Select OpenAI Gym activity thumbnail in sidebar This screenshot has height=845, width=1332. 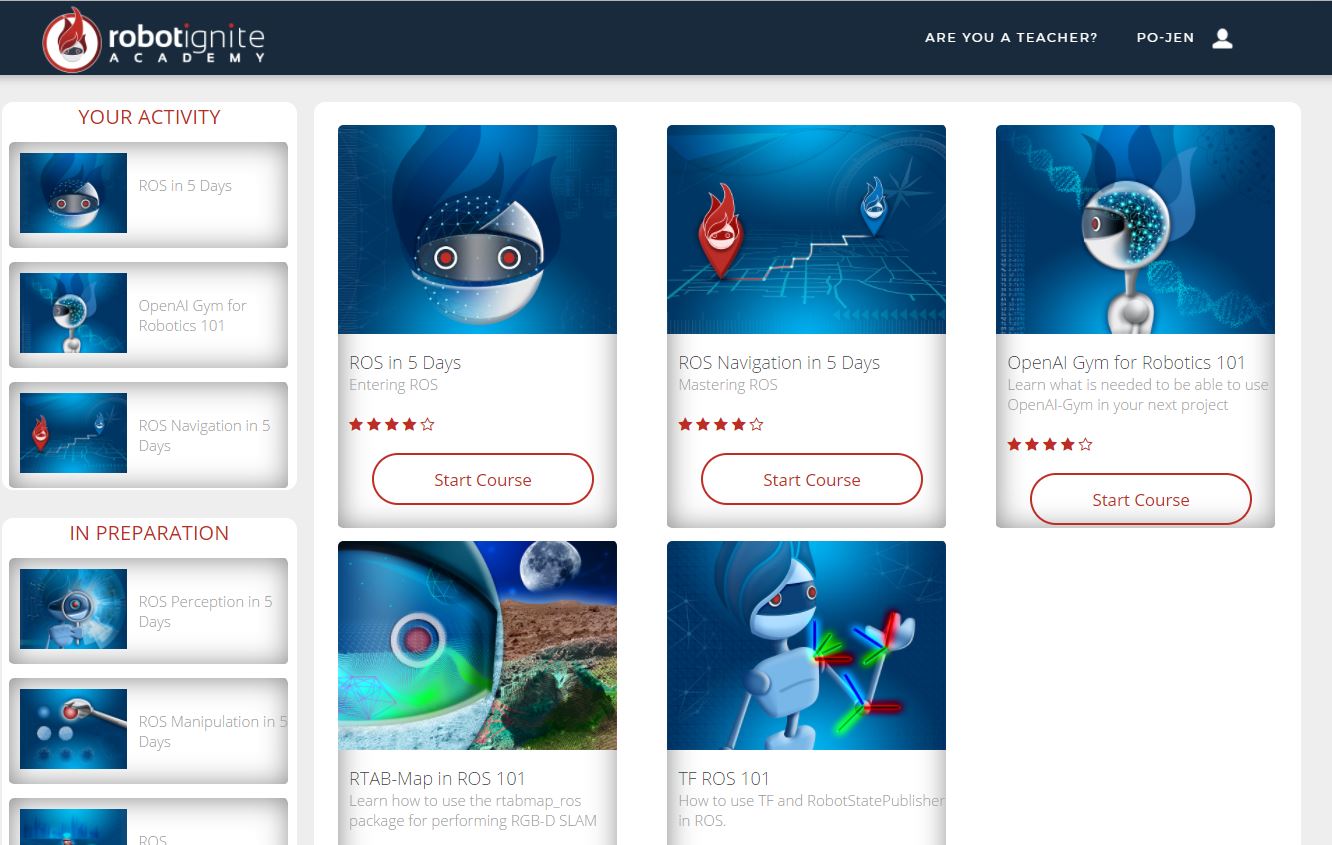click(x=73, y=313)
